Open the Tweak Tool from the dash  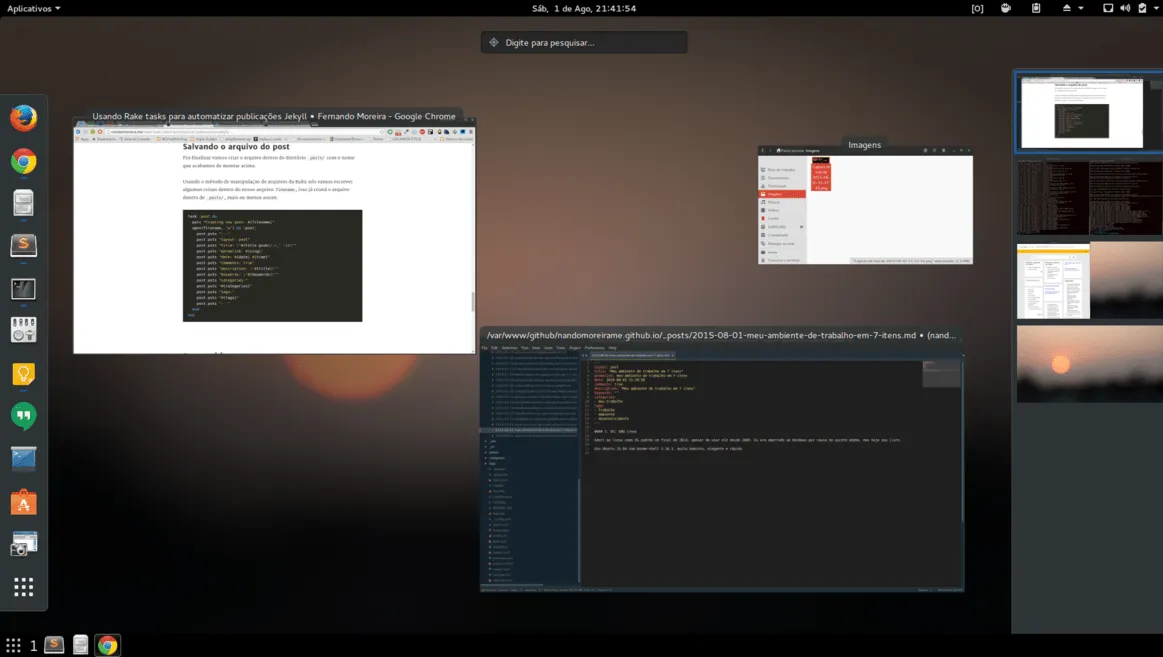point(24,330)
